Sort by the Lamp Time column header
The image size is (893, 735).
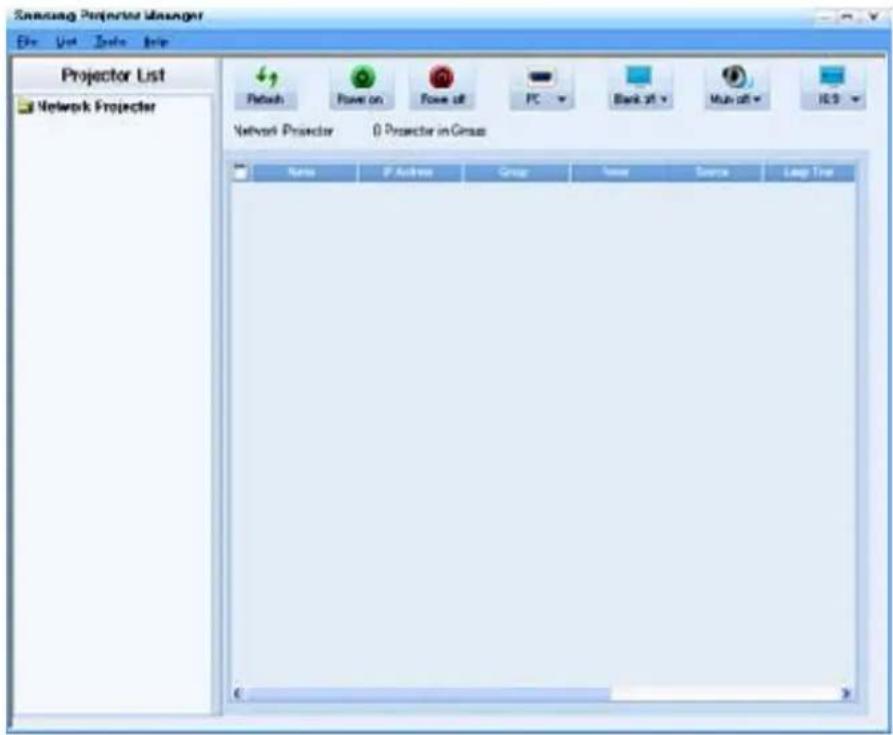point(809,172)
